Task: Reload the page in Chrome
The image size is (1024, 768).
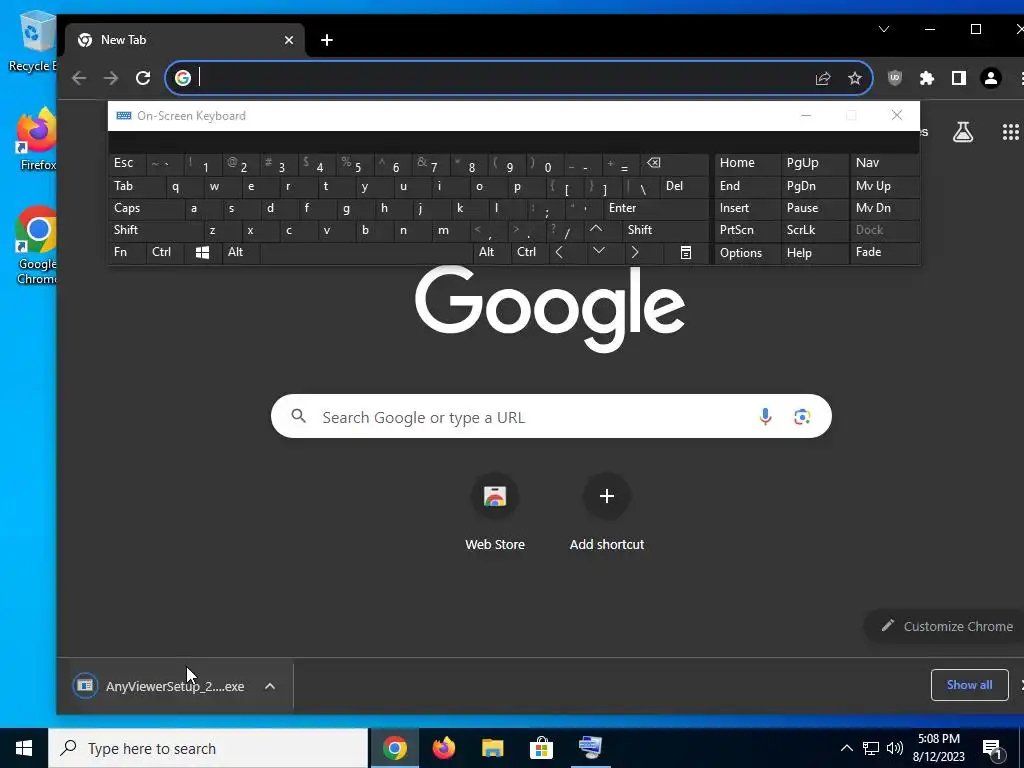Action: pos(143,78)
